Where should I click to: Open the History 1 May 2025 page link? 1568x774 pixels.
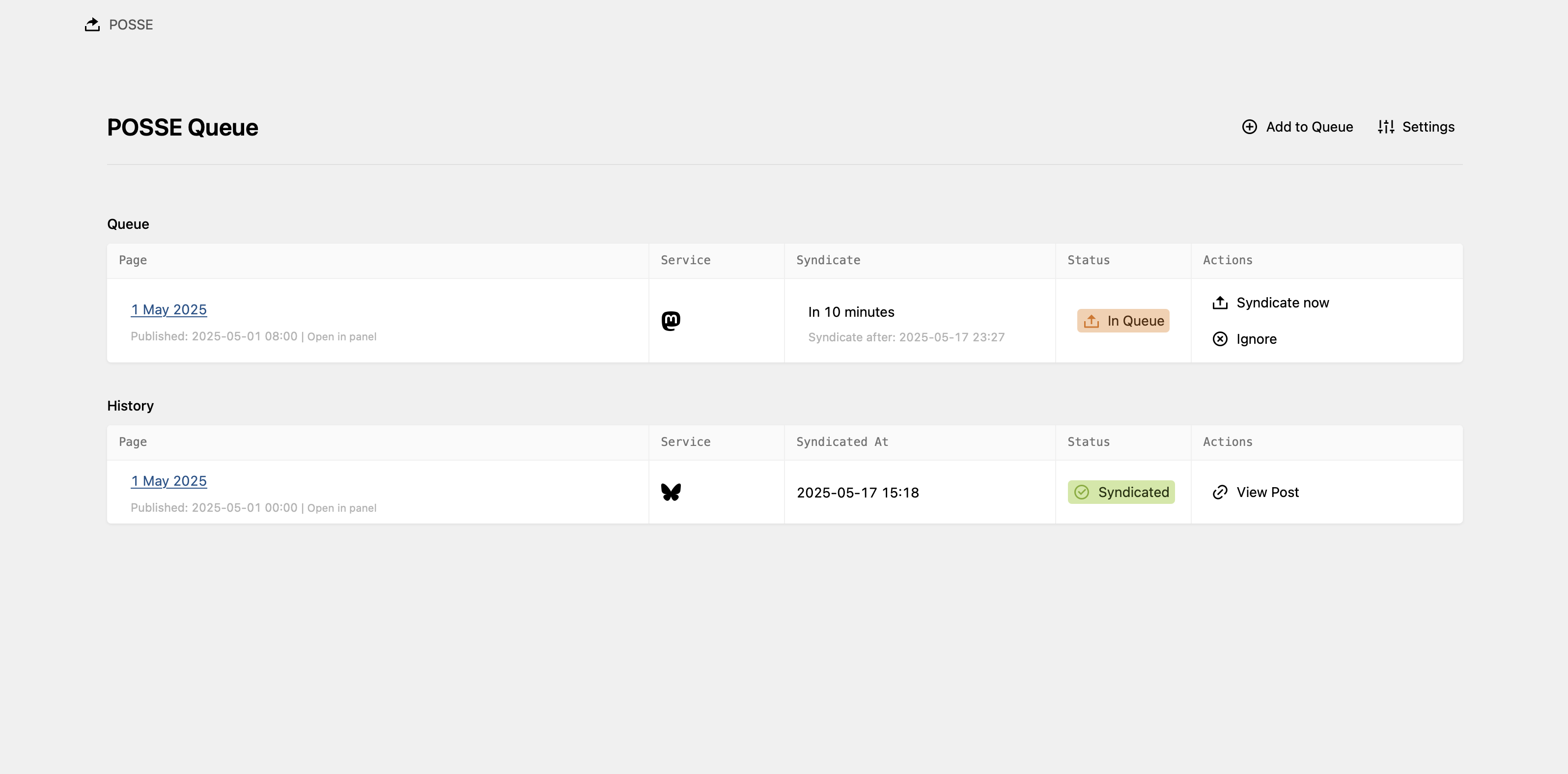168,481
